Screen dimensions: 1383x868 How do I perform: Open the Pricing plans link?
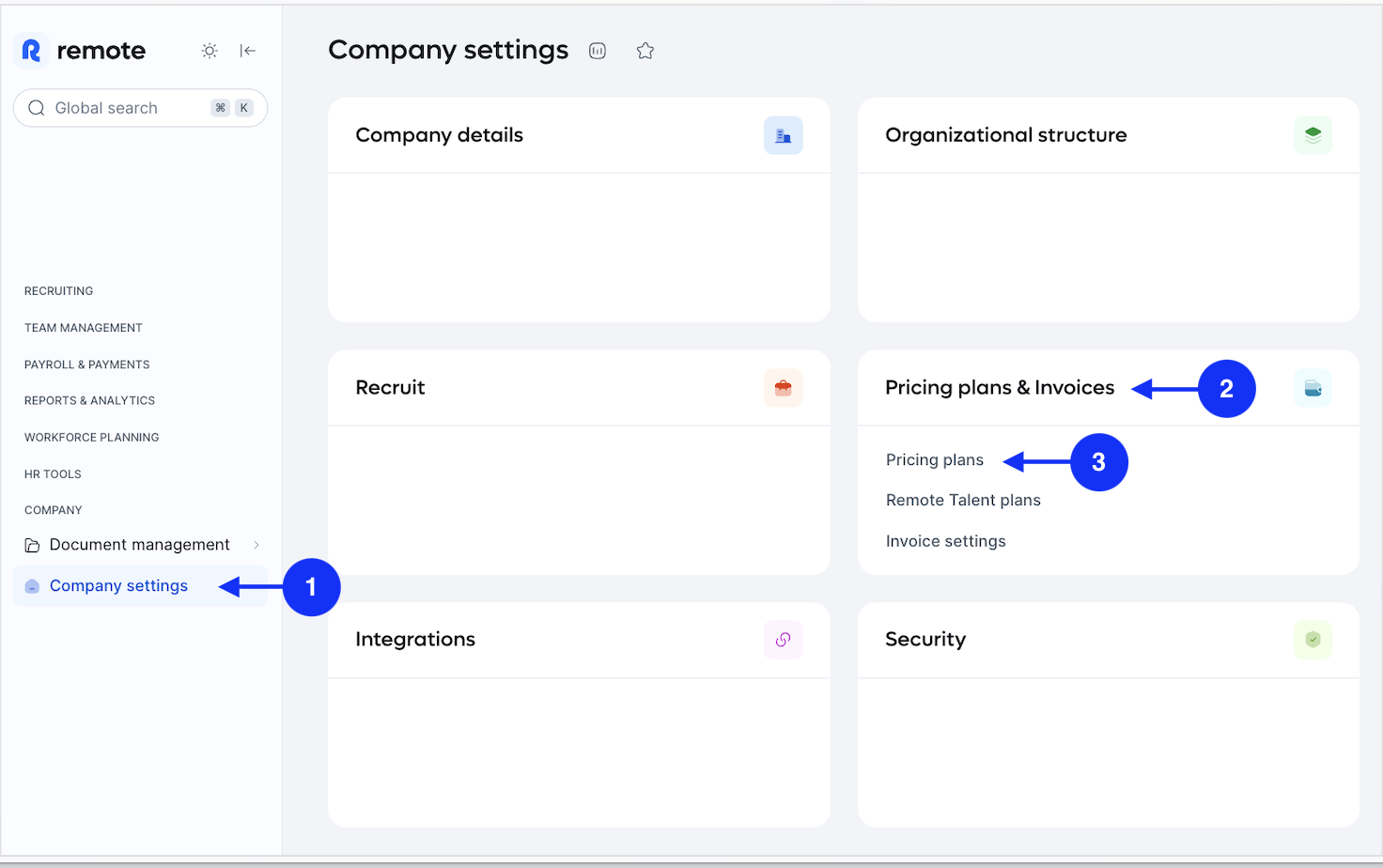(934, 459)
